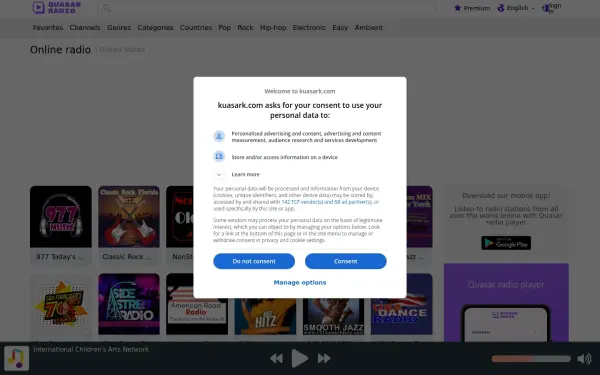Click the now-playing station artwork icon
The height and width of the screenshot is (375, 600).
coord(16,359)
